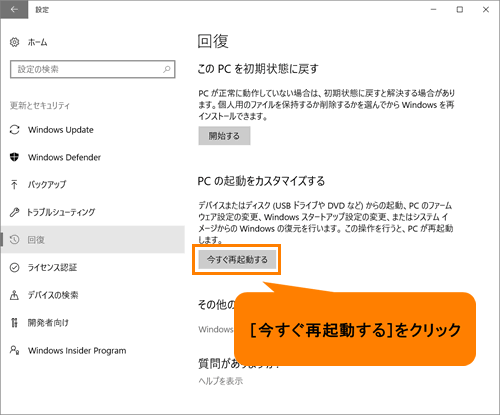
Task: Click the デバイスの検索 person locator icon
Action: (14, 295)
